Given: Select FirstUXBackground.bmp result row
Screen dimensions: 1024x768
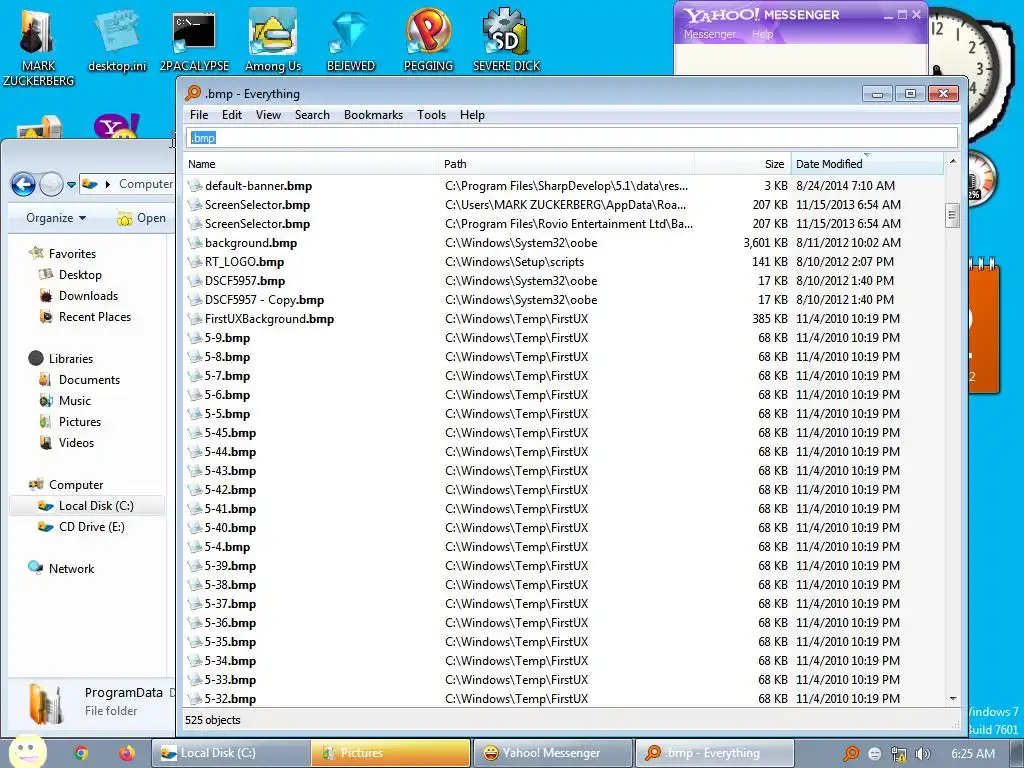Looking at the screenshot, I should (x=564, y=319).
